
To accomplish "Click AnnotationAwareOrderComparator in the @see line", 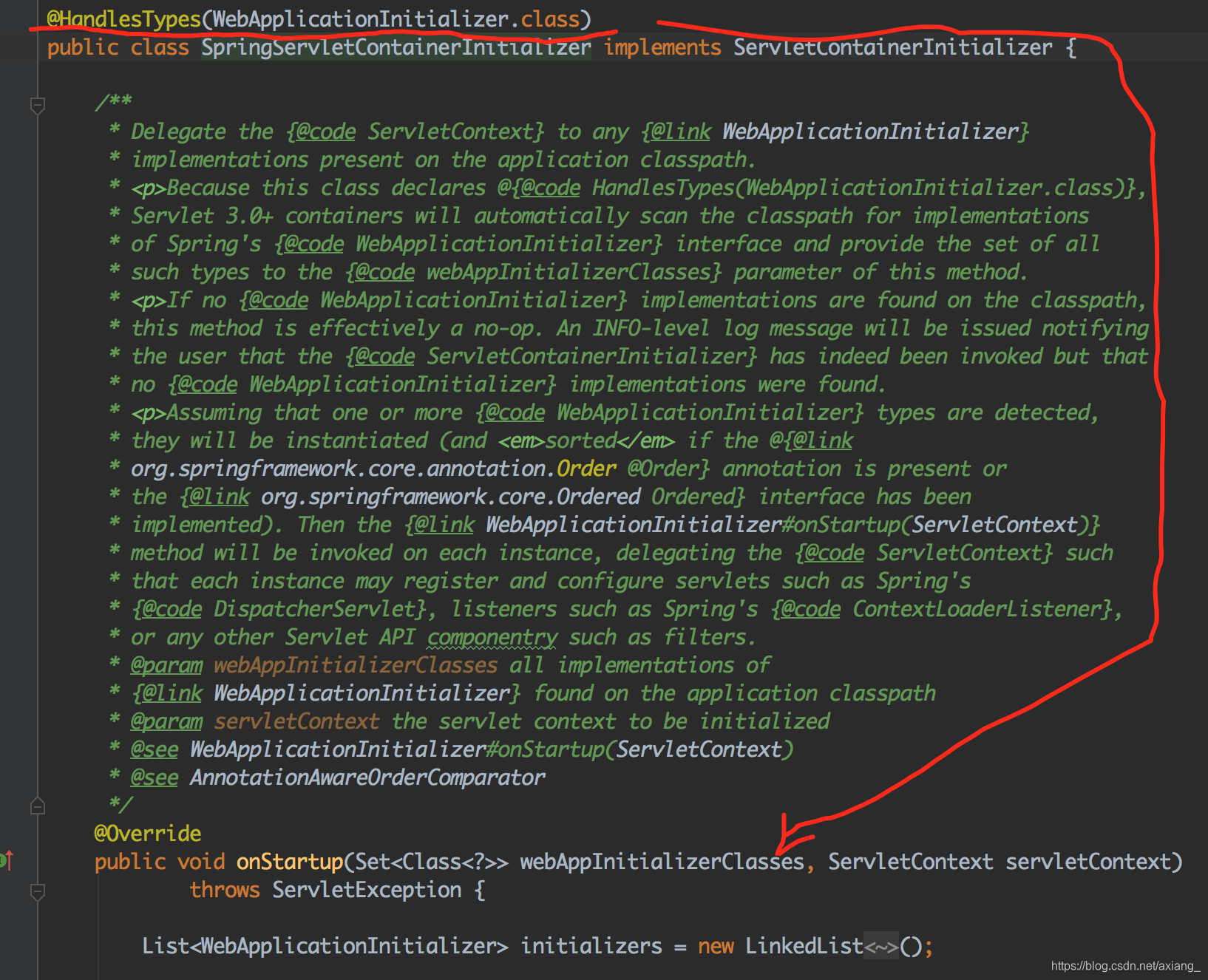I will 367,777.
